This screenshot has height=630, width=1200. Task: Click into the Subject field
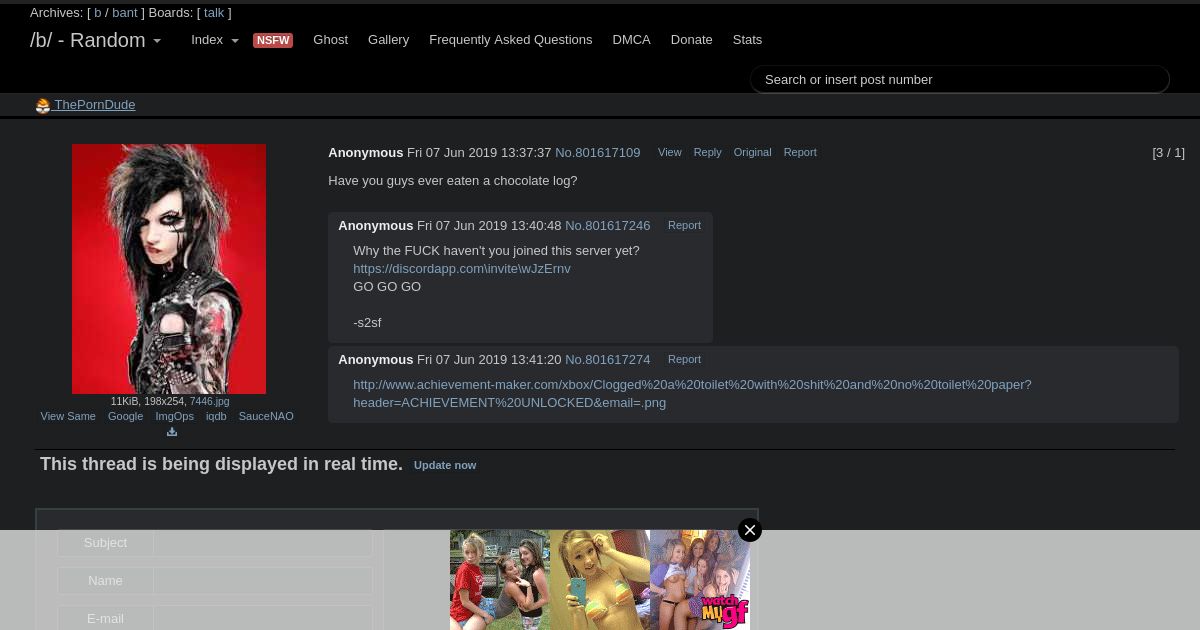(263, 543)
